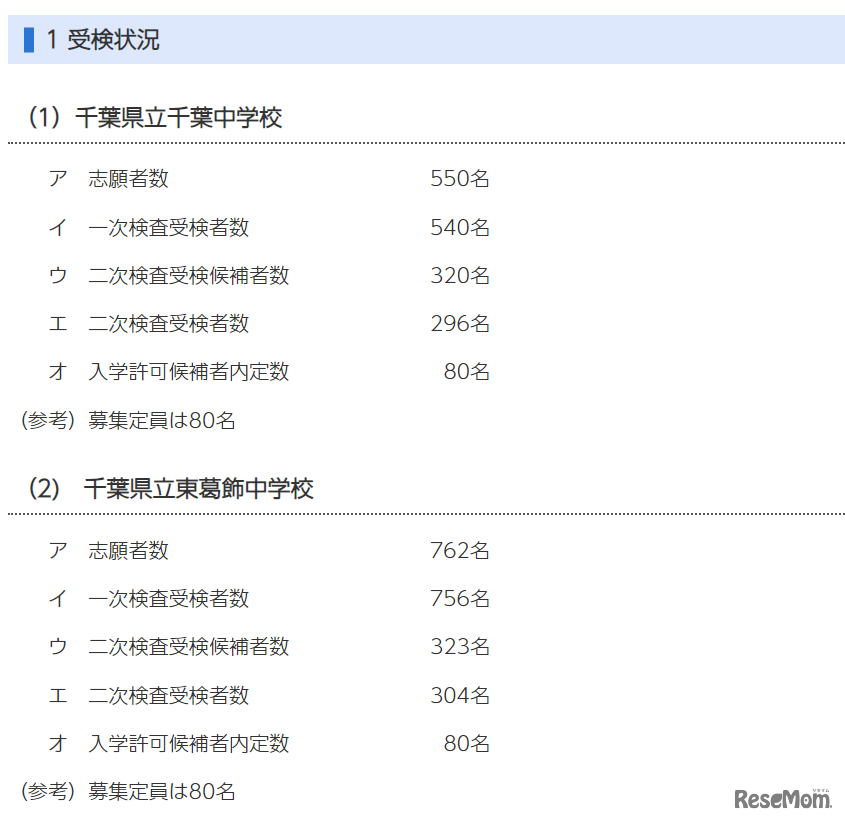The height and width of the screenshot is (822, 845).
Task: Click the 540名 first exam value
Action: click(460, 228)
